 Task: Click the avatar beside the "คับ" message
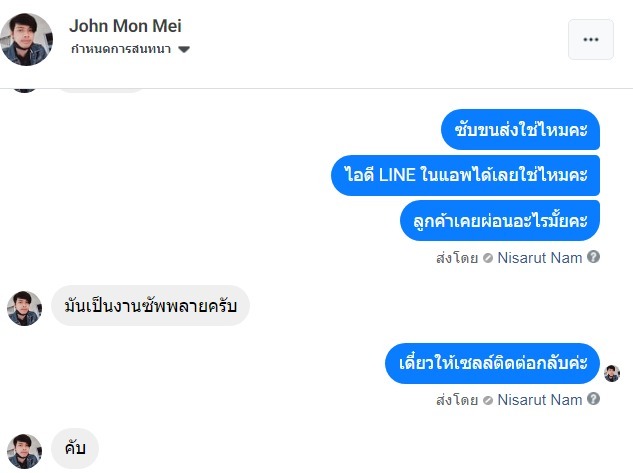pyautogui.click(x=24, y=451)
